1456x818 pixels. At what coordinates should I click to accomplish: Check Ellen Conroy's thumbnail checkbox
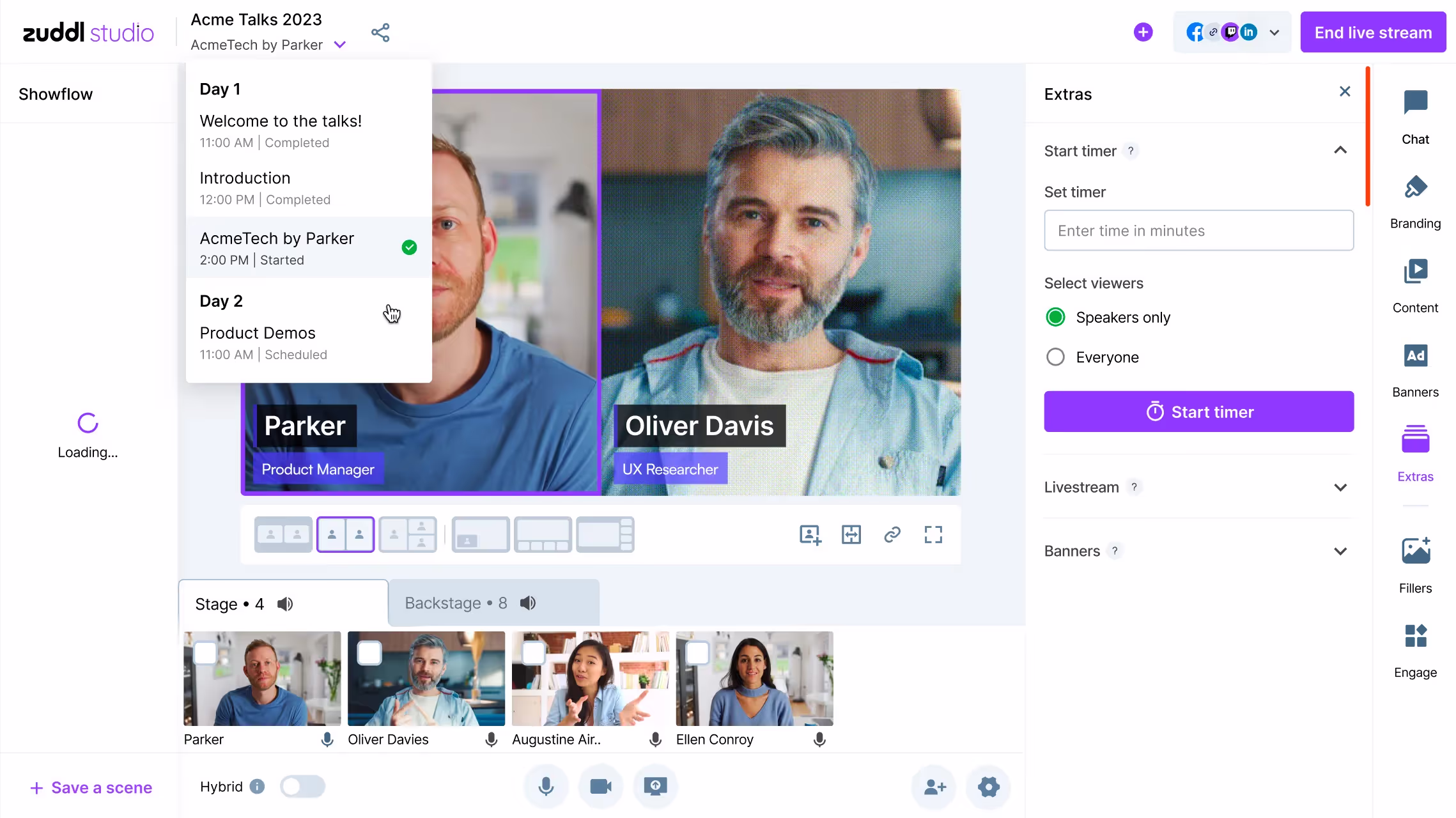click(x=697, y=653)
